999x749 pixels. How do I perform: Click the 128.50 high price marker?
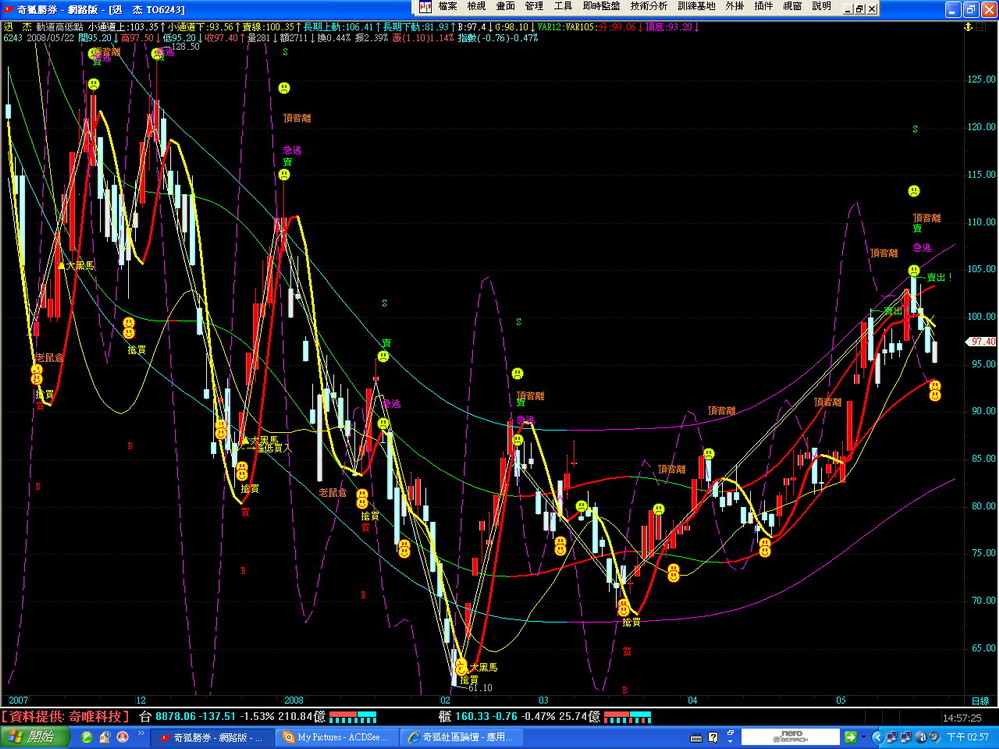click(x=185, y=47)
